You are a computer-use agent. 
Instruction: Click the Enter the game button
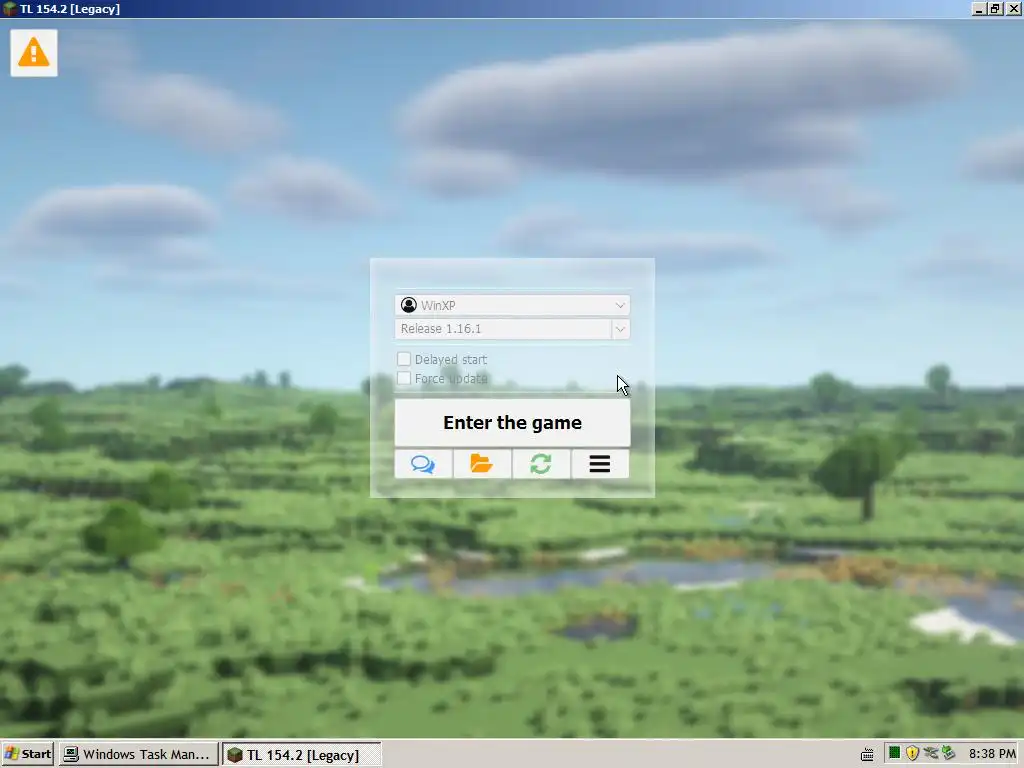(x=512, y=423)
